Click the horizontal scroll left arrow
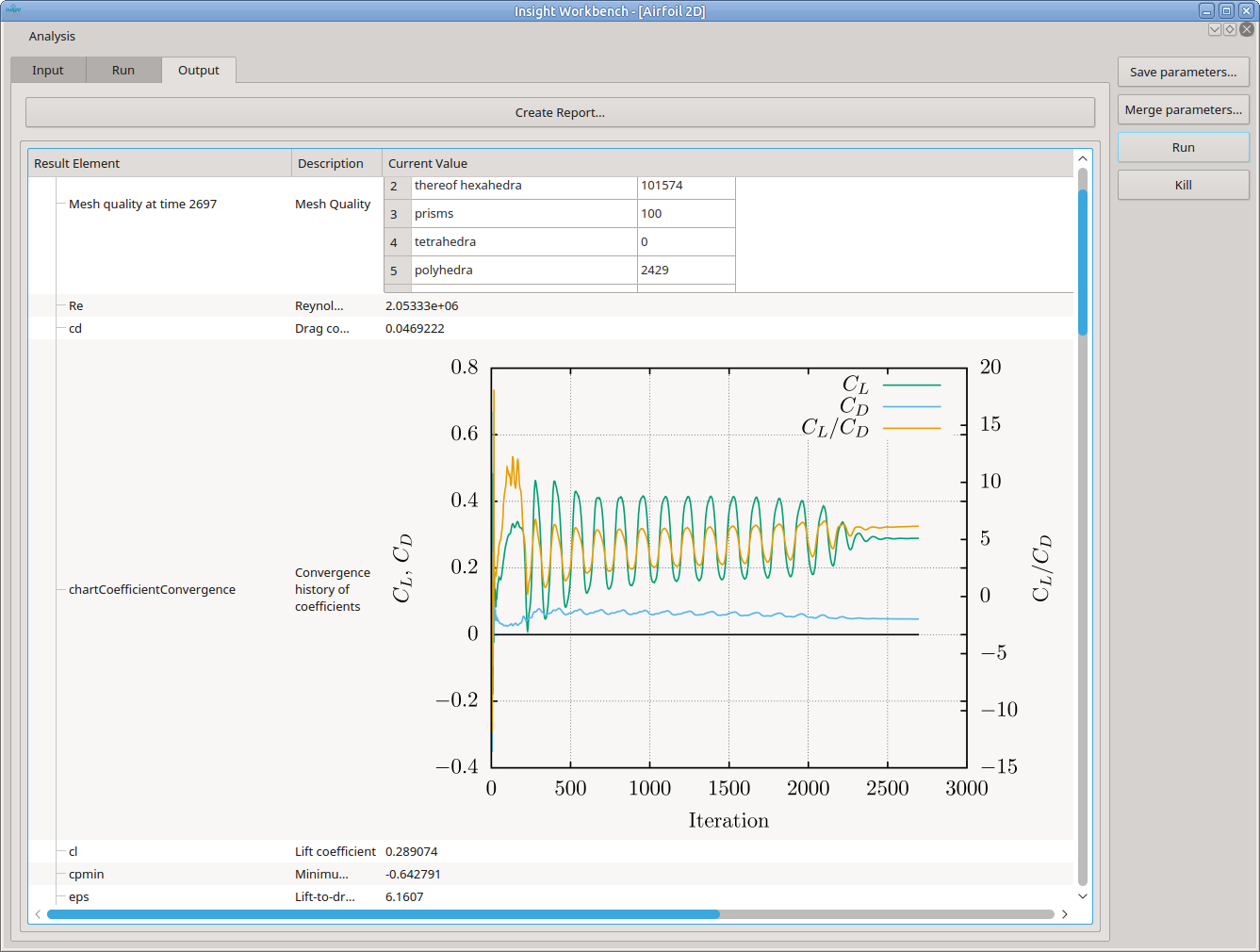The height and width of the screenshot is (952, 1260). click(38, 914)
